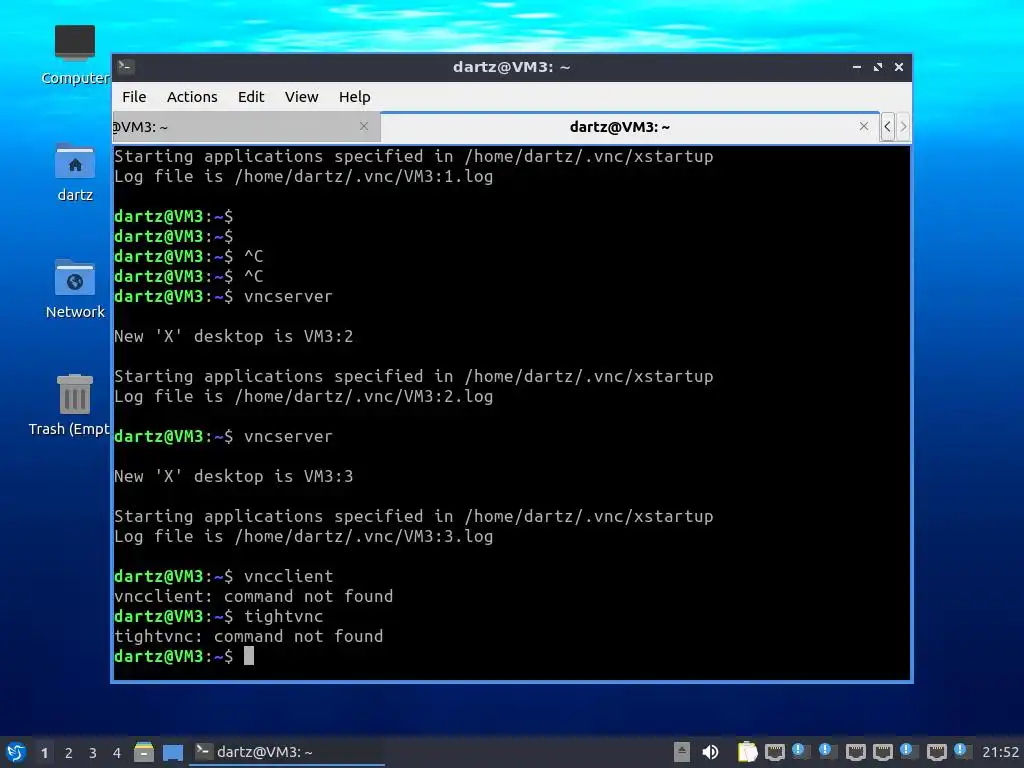
Task: Open the removable media eject icon
Action: pyautogui.click(x=682, y=752)
